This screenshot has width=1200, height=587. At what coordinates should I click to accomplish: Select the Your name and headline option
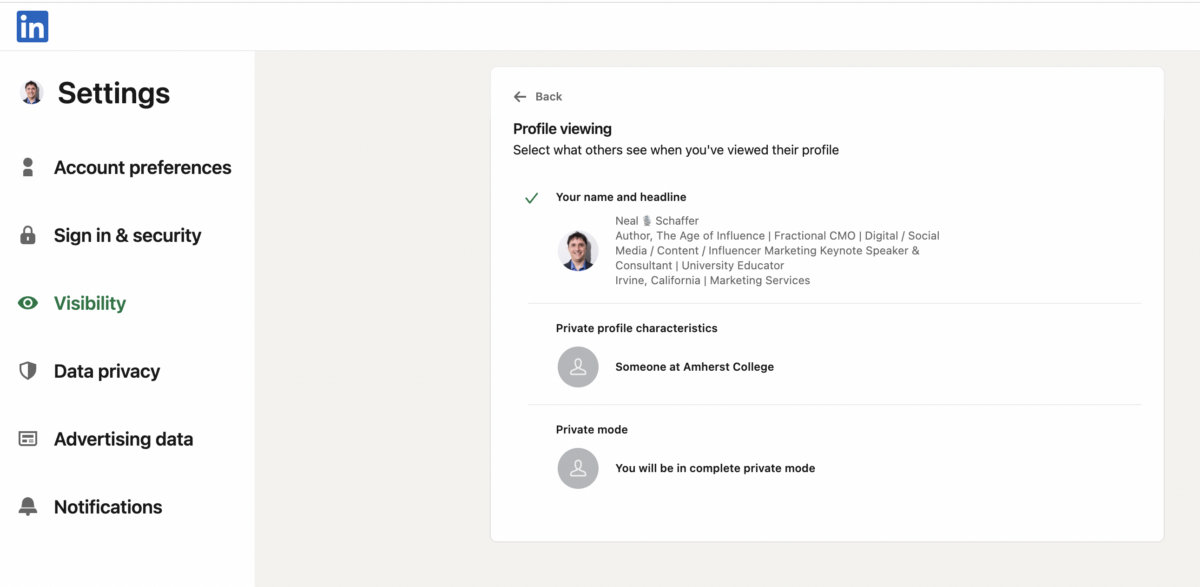[621, 197]
